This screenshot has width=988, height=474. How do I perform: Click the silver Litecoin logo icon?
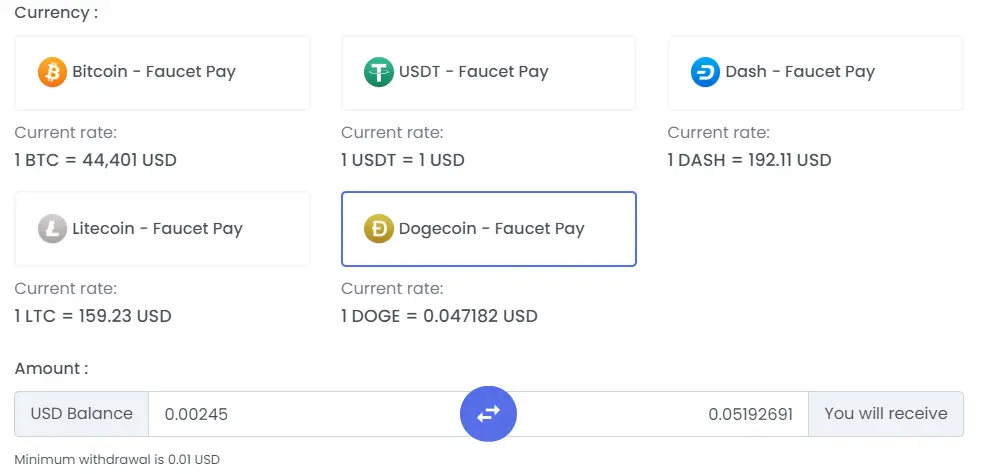52,228
